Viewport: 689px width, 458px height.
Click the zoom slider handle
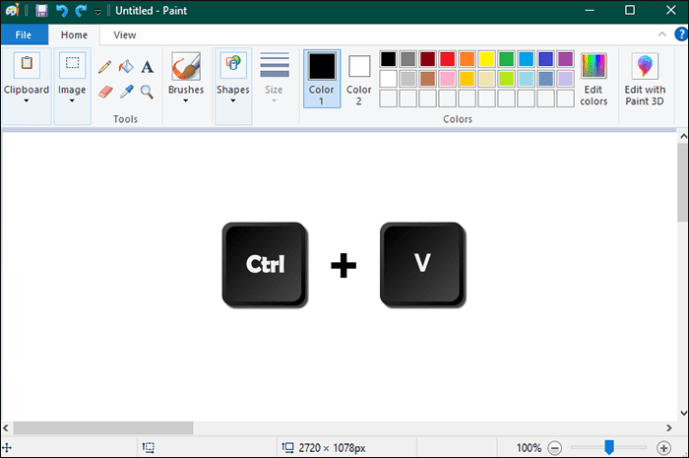609,447
